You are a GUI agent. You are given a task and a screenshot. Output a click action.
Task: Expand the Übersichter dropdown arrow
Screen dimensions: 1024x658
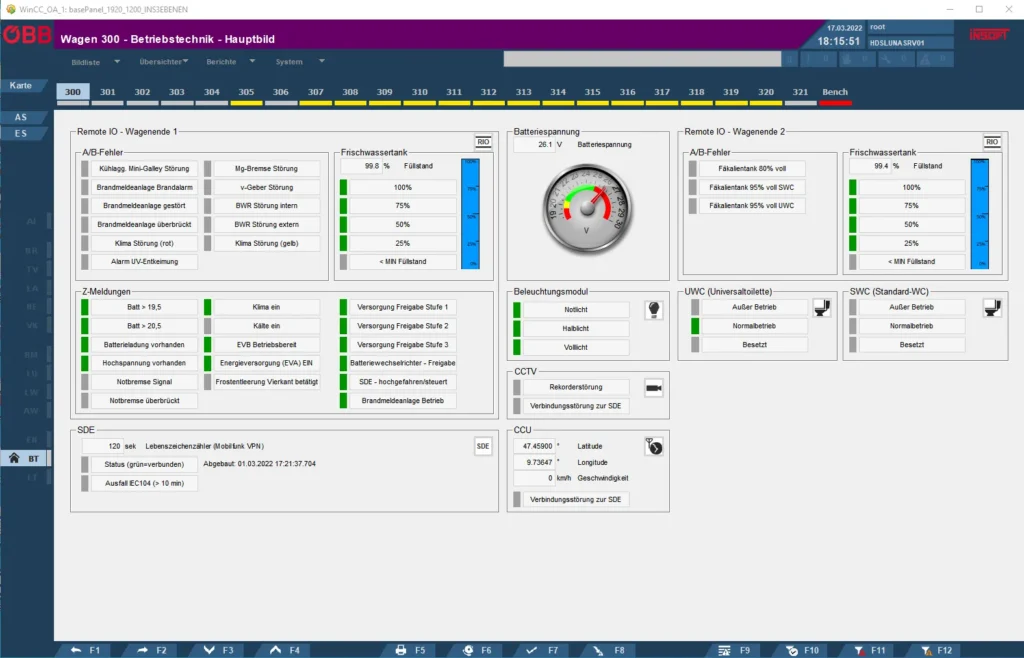coord(185,61)
